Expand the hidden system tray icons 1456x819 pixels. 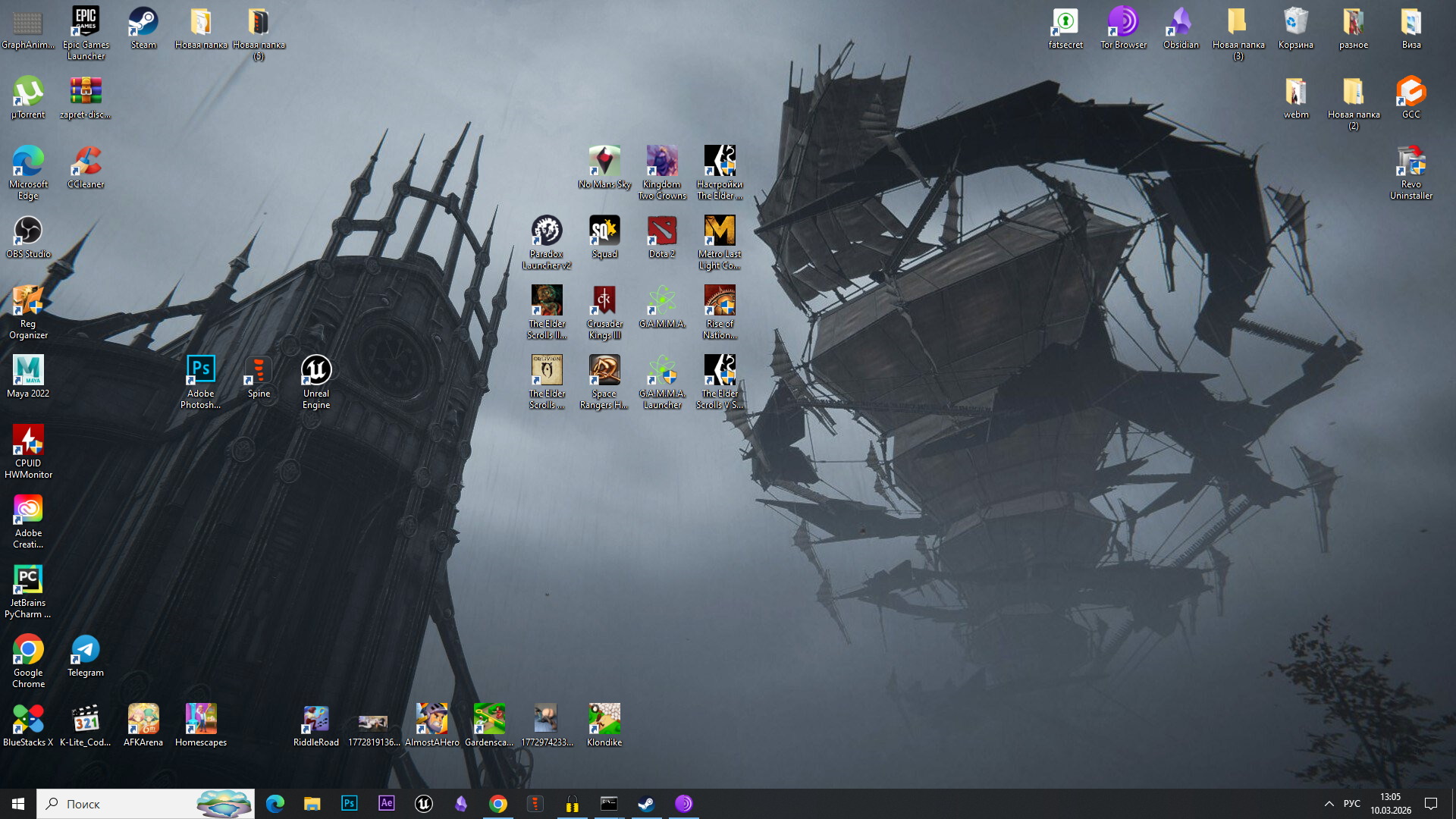click(x=1329, y=803)
